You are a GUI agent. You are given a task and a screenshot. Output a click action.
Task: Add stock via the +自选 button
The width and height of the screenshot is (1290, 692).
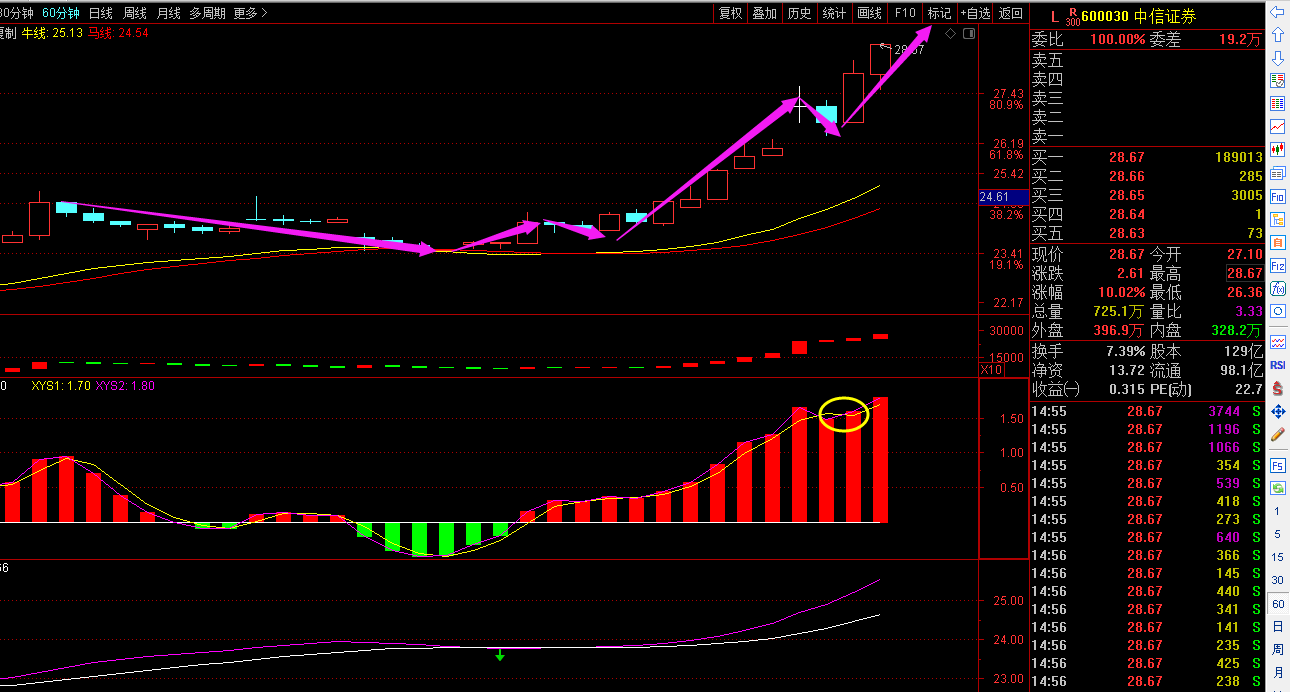tap(975, 13)
